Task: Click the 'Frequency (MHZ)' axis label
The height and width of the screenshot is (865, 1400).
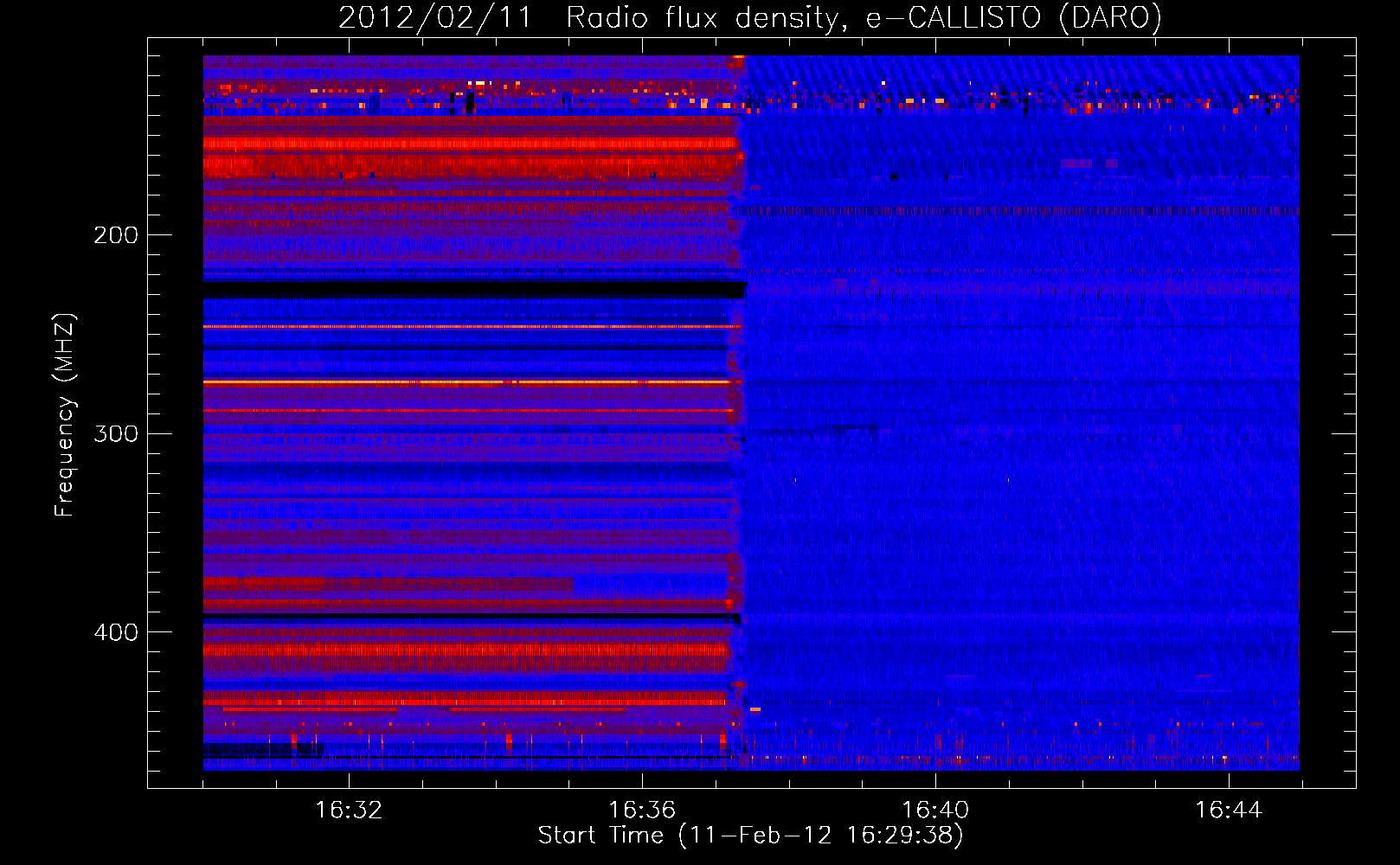Action: point(65,415)
